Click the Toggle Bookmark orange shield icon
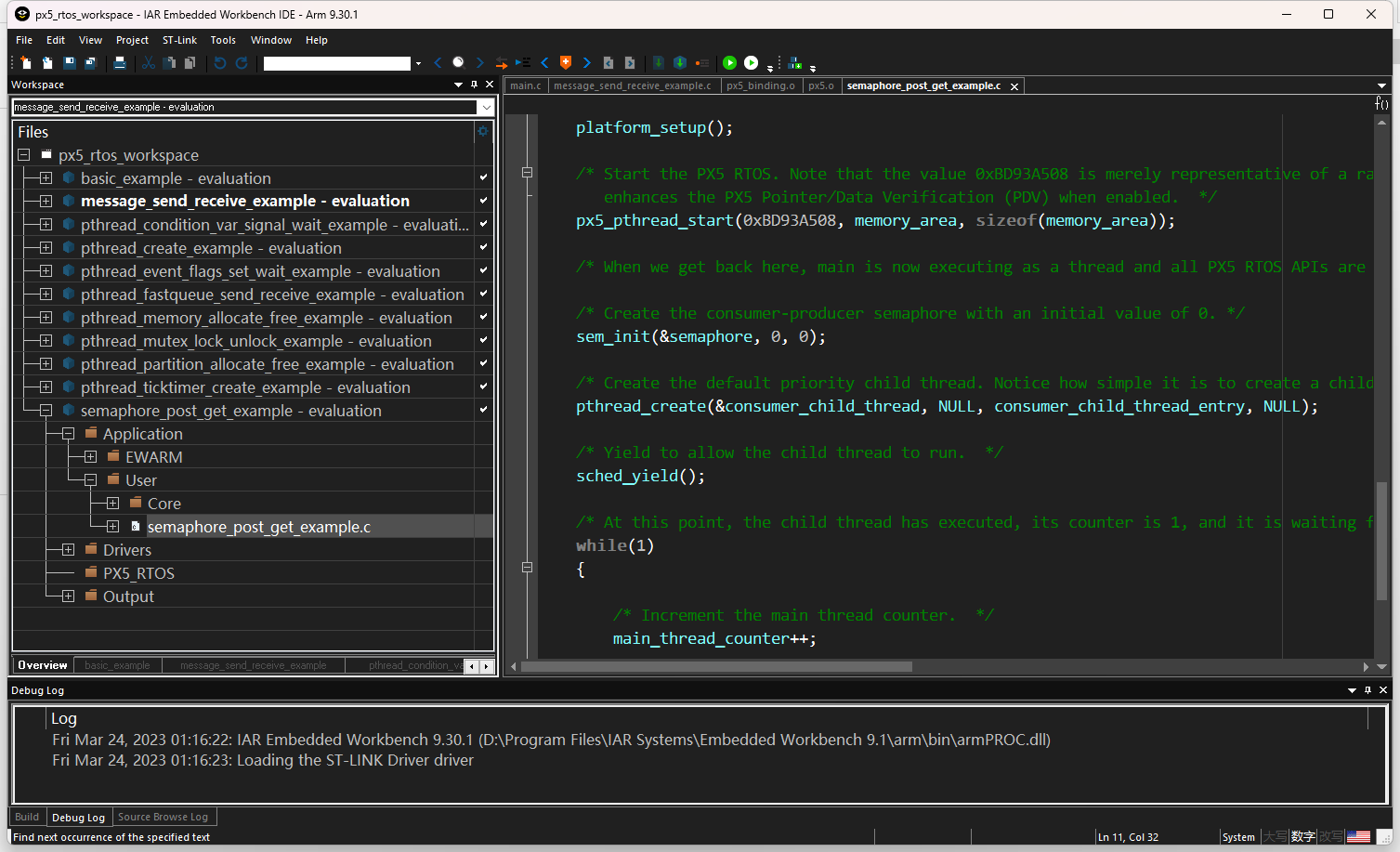The image size is (1400, 852). coord(566,63)
